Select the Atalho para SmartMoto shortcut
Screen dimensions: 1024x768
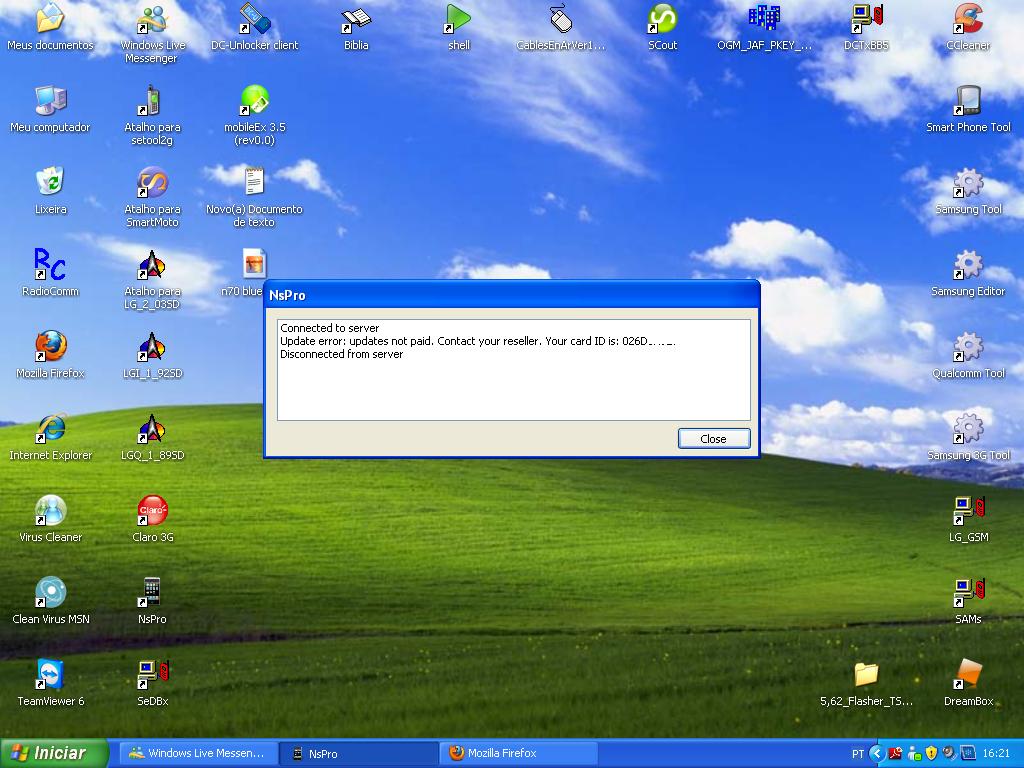(x=152, y=182)
